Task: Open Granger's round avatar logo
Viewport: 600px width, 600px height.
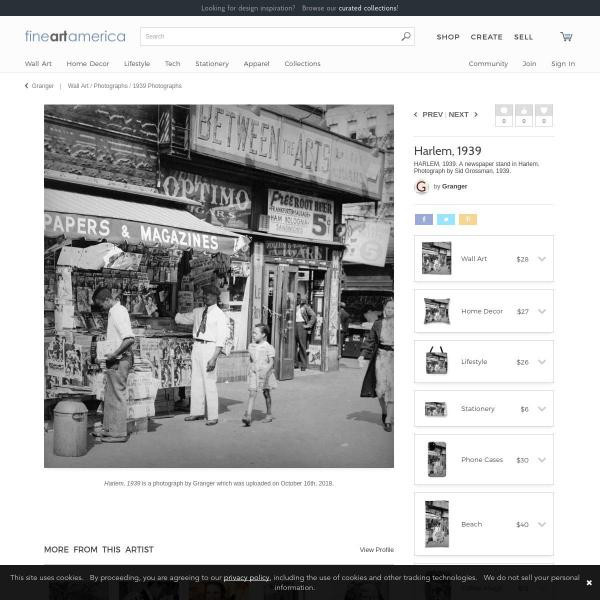Action: click(x=422, y=186)
